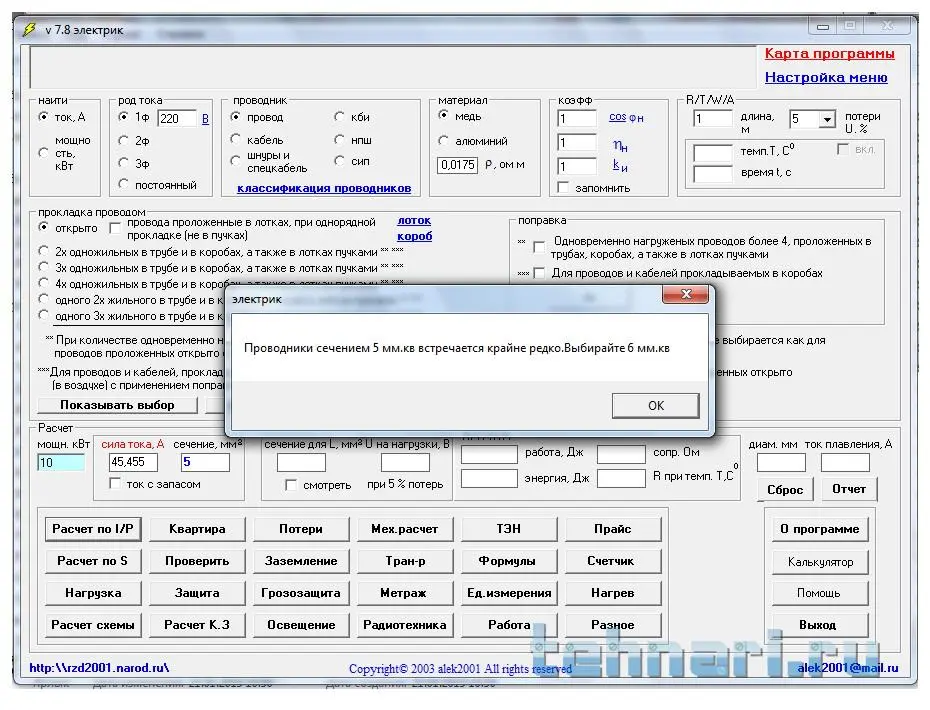Toggle запомнить checkbox
The width and height of the screenshot is (930, 710).
point(563,187)
